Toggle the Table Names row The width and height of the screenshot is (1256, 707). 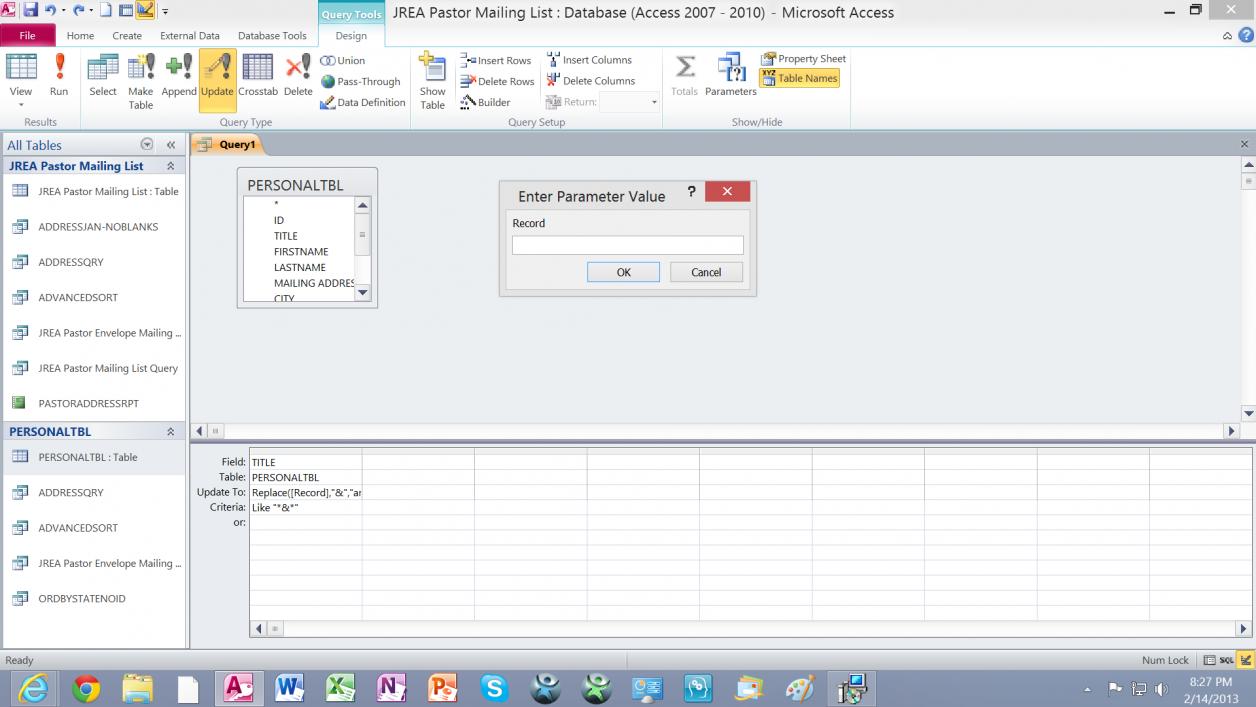(x=799, y=78)
